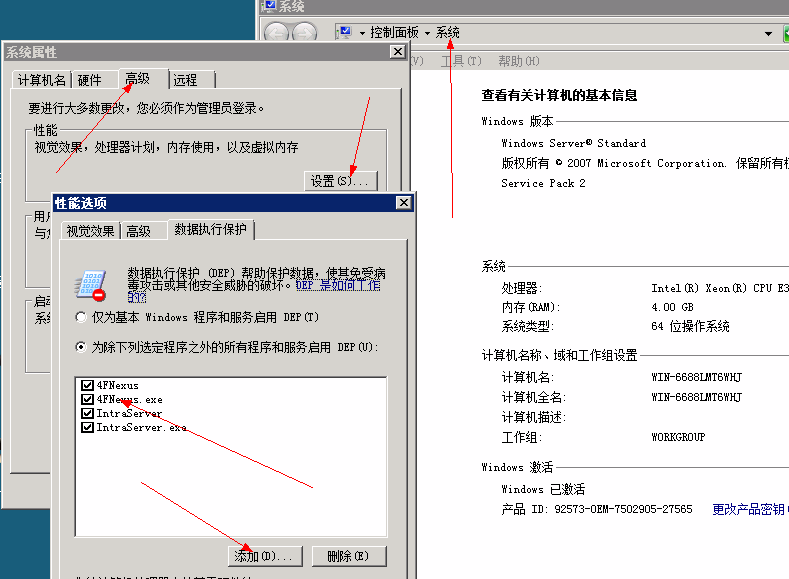Select the IntraServer list entry text
This screenshot has height=579, width=789.
(129, 413)
